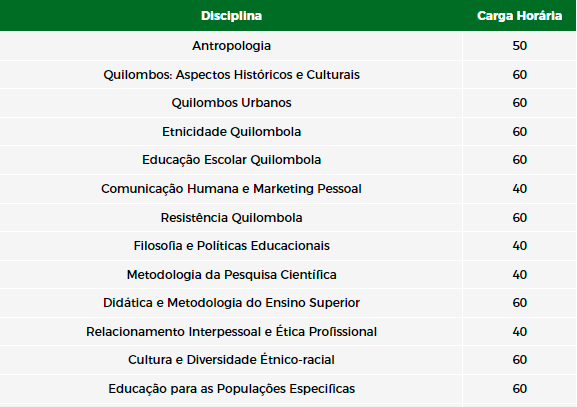Screen dimensions: 577x407
Task: Click 40 hours beside Relacionamento Interpessoal
Action: tap(520, 332)
